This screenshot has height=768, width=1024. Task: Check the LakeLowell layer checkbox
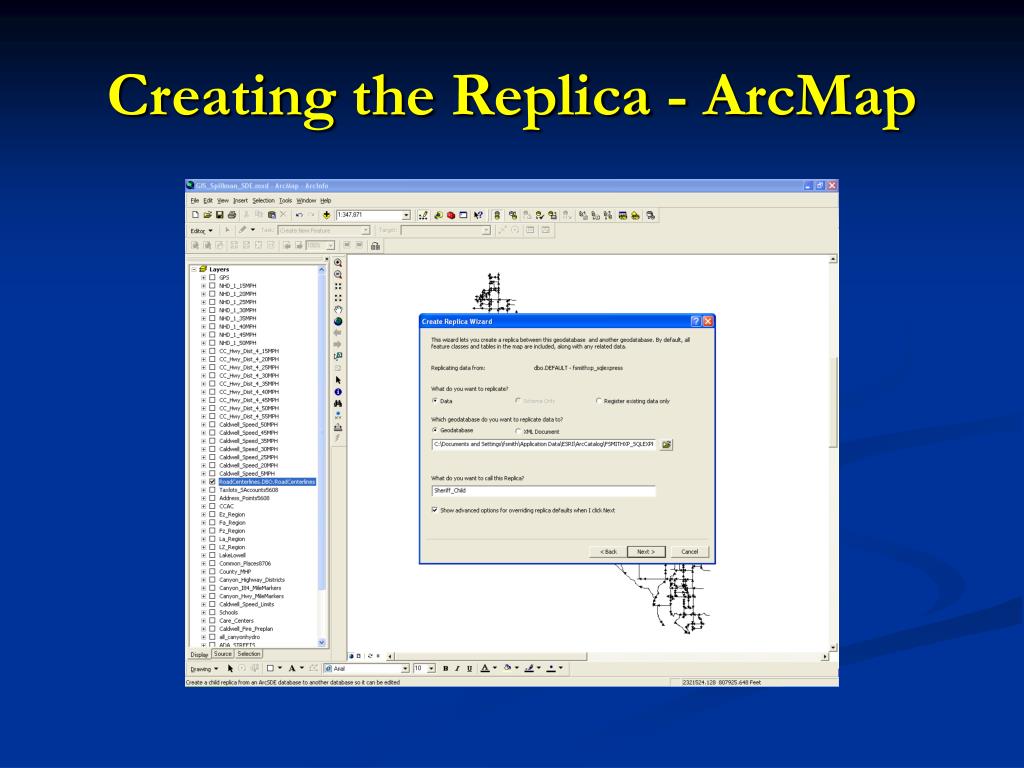pyautogui.click(x=212, y=555)
